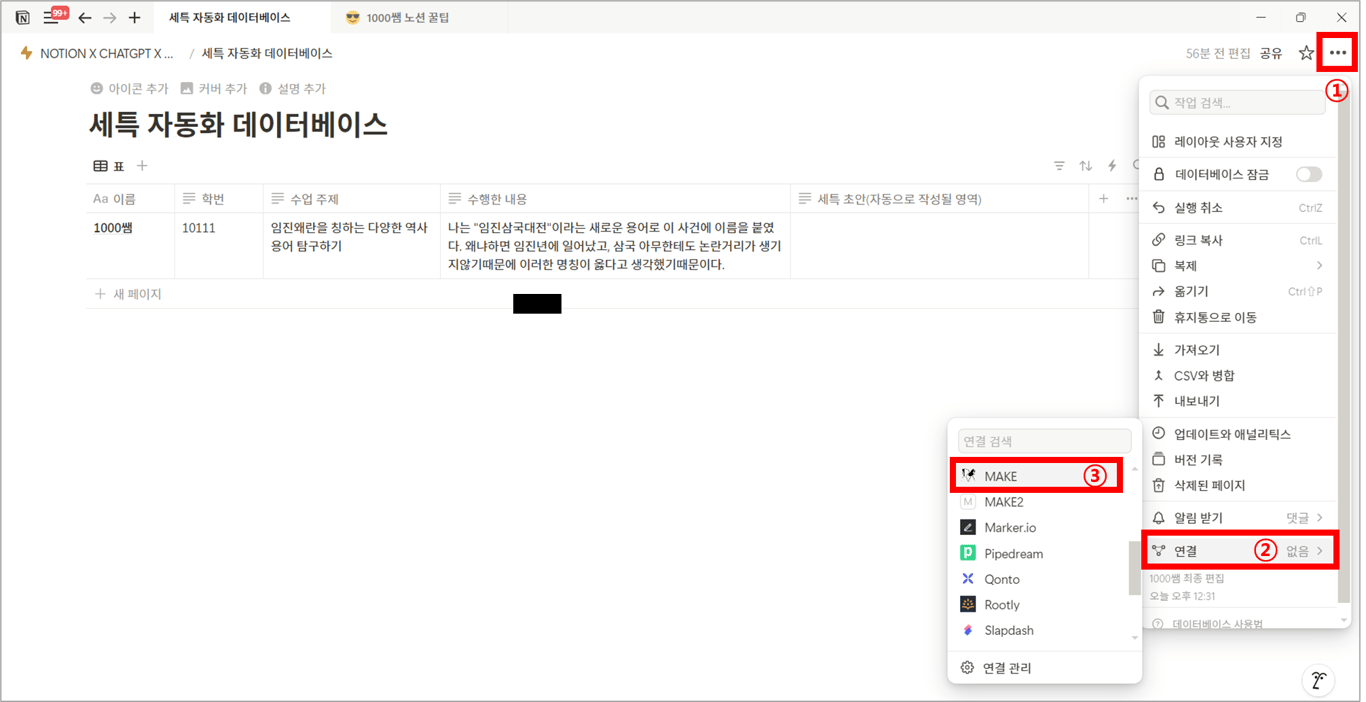Add a new view next to 표
The width and height of the screenshot is (1366, 702).
pos(142,166)
